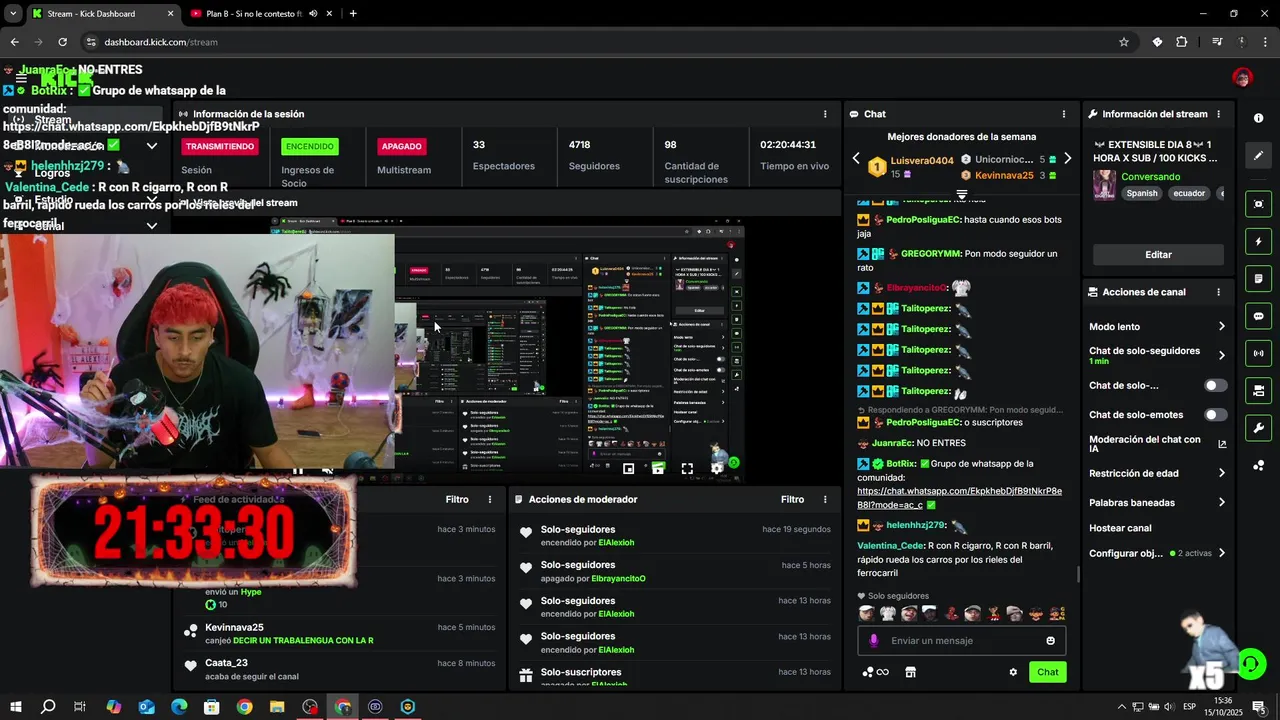This screenshot has height=720, width=1280.
Task: Collapse the top donors handle in chat
Action: (x=962, y=195)
